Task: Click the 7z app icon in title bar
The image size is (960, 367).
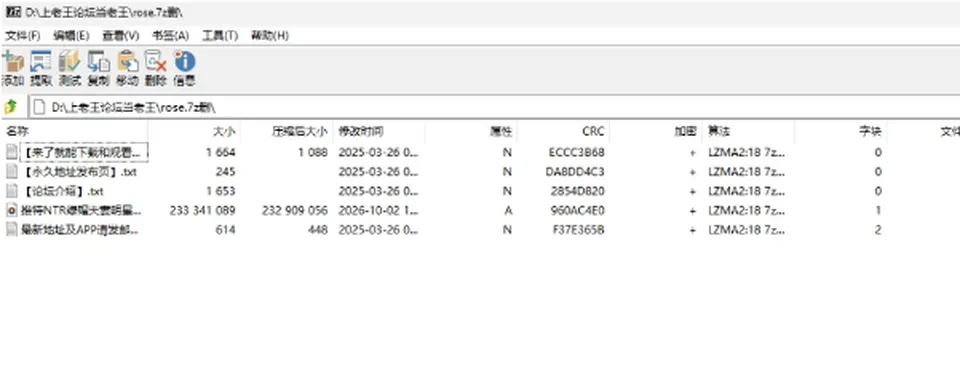Action: click(x=13, y=12)
